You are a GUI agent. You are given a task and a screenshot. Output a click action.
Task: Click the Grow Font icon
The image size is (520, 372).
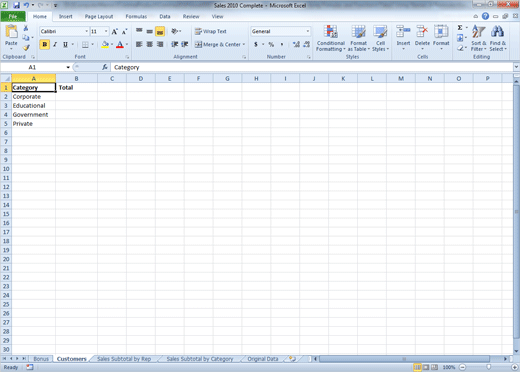click(x=114, y=32)
